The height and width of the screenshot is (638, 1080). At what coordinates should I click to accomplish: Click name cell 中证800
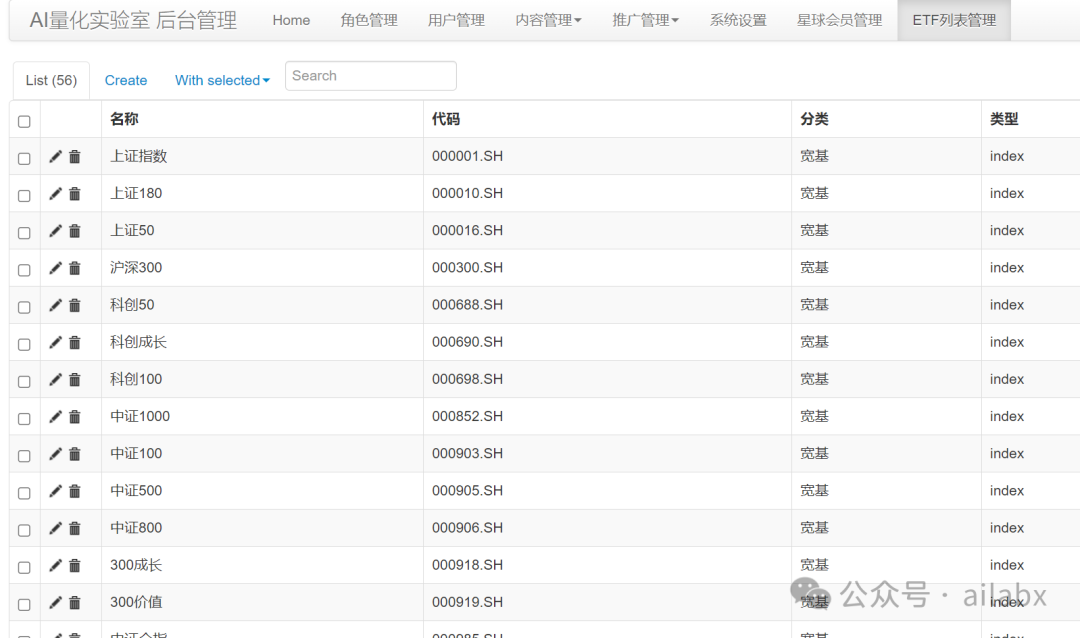point(136,528)
